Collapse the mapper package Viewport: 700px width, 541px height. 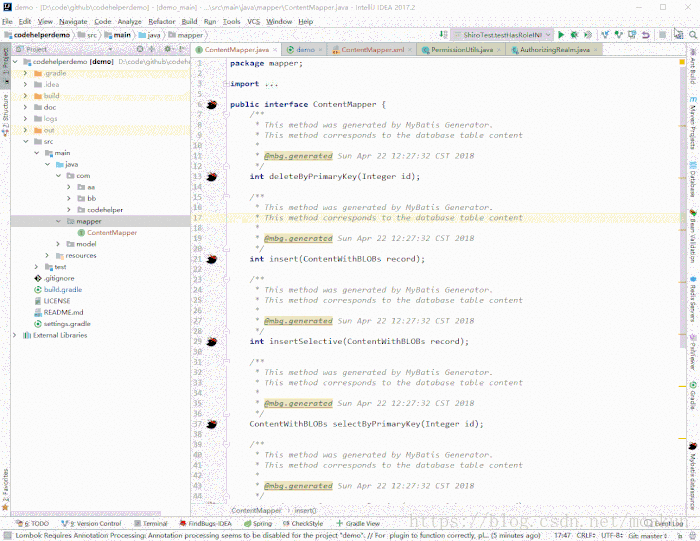click(x=58, y=221)
